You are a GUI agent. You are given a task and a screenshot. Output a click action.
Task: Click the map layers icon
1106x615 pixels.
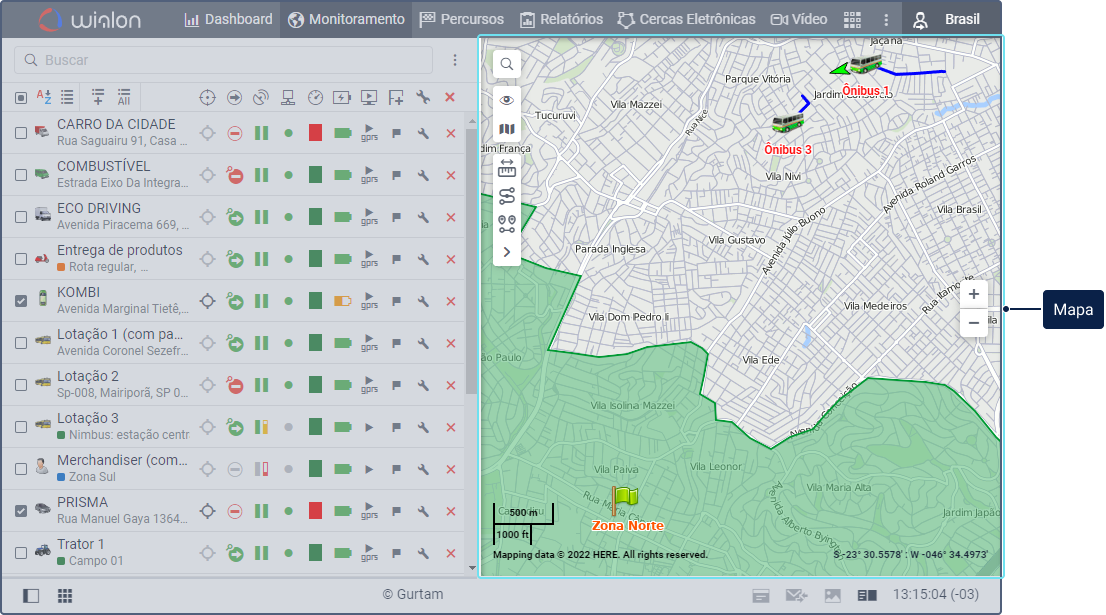coord(507,129)
